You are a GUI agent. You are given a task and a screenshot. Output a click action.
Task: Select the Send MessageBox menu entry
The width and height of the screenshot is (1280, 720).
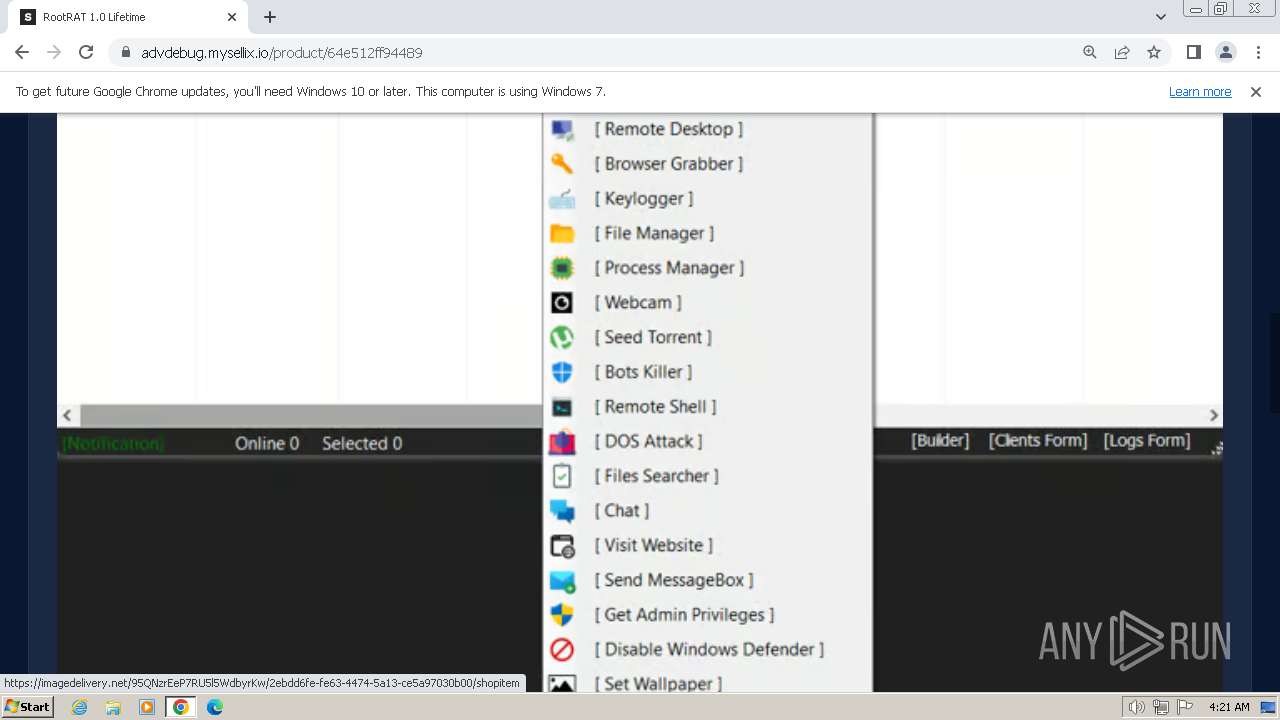(x=674, y=580)
